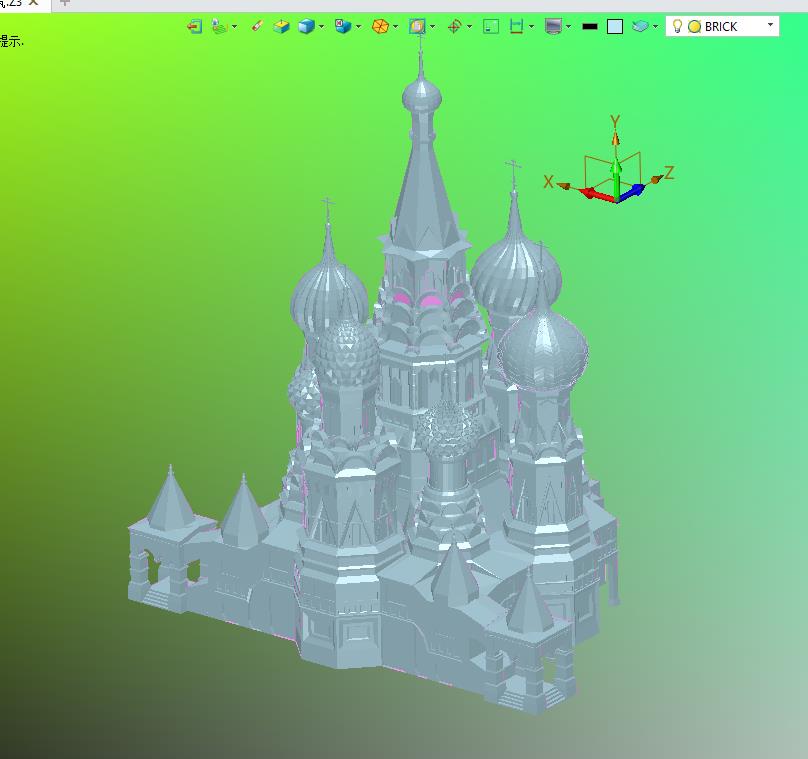Click the blue shaded cube display icon
The width and height of the screenshot is (808, 759).
[x=307, y=26]
